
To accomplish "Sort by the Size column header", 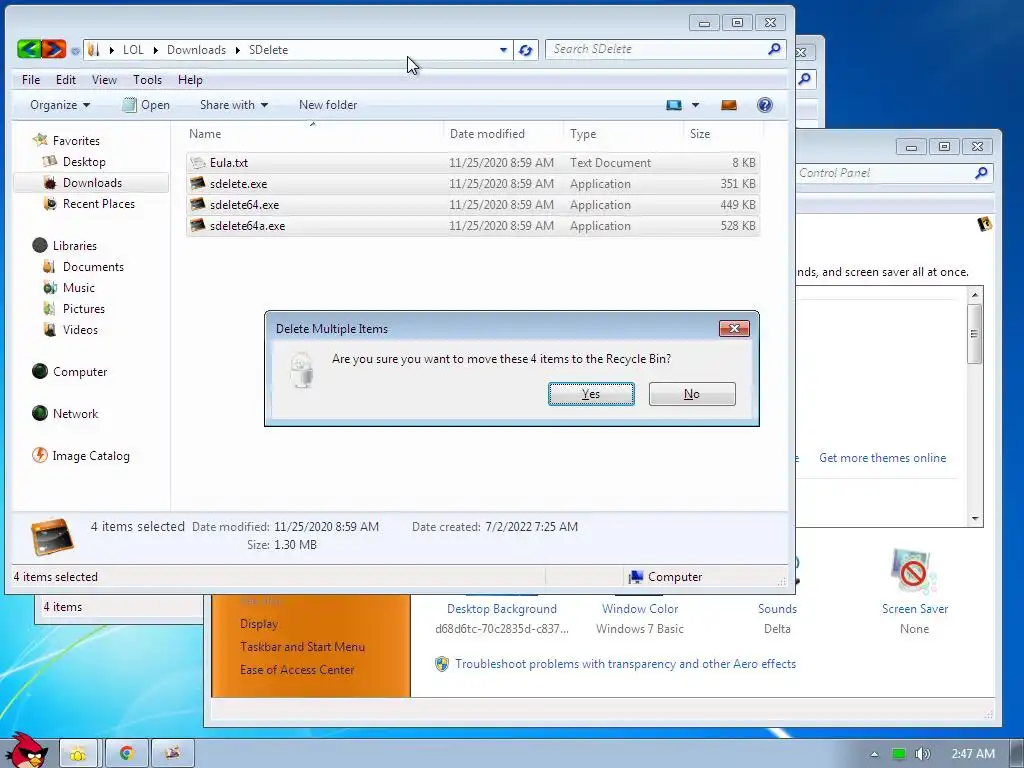I will click(700, 134).
